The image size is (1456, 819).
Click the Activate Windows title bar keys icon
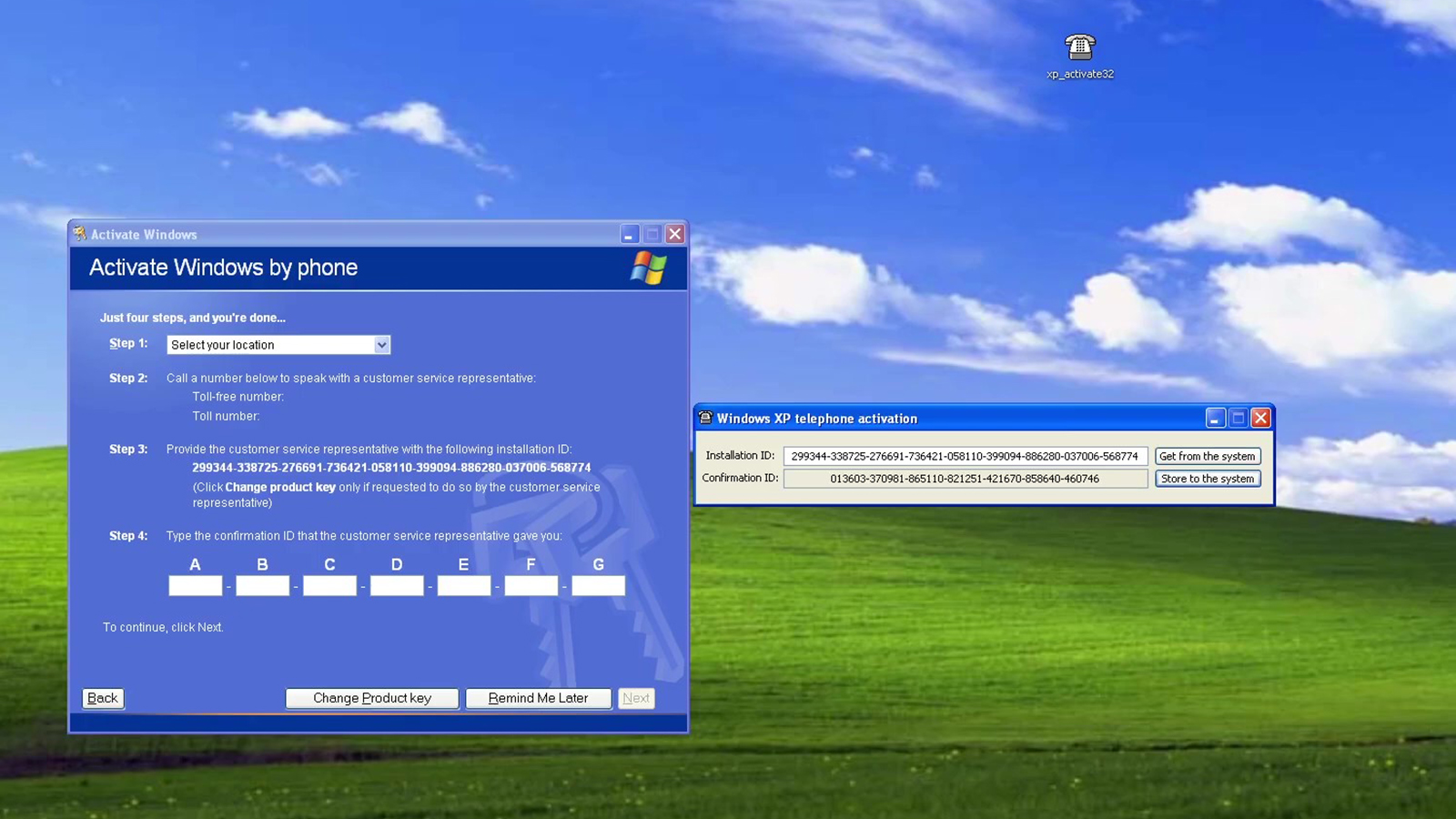click(x=80, y=234)
